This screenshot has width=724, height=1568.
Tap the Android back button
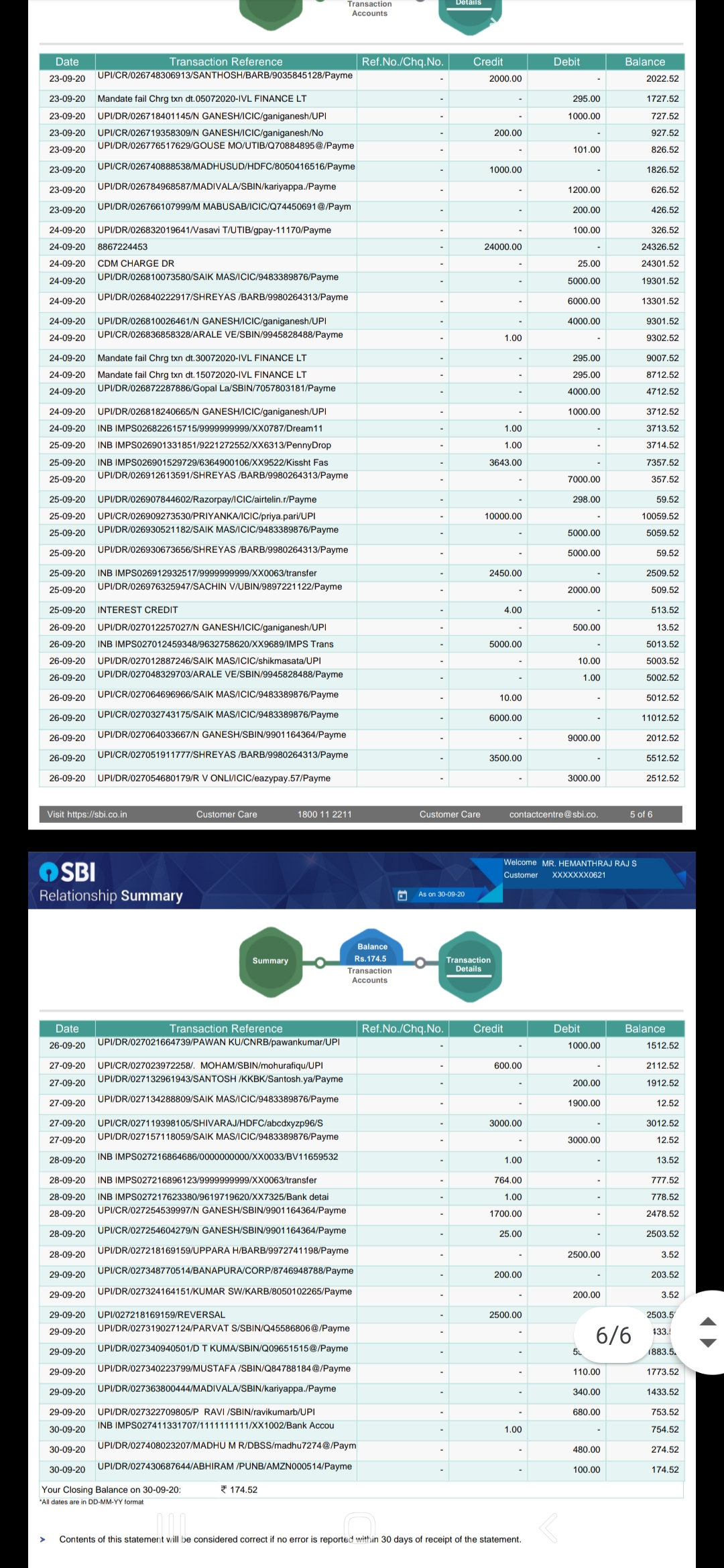pyautogui.click(x=548, y=1528)
